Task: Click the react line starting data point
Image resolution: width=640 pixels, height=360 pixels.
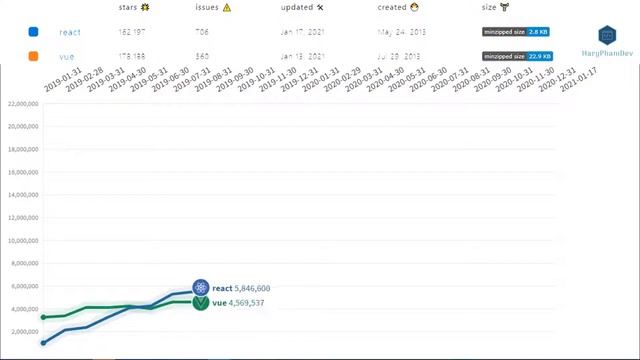Action: pyautogui.click(x=43, y=343)
